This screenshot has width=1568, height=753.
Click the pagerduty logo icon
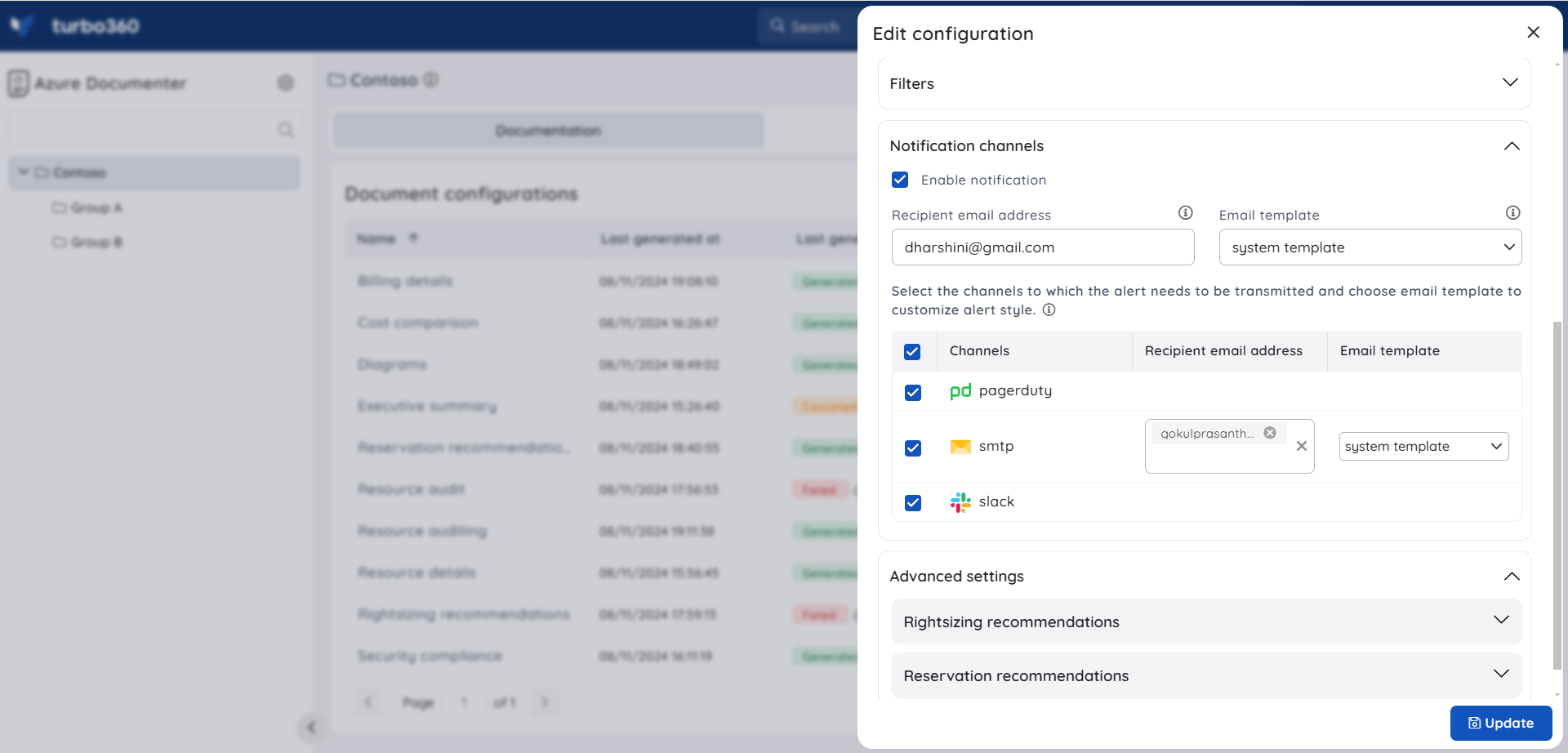(x=960, y=391)
